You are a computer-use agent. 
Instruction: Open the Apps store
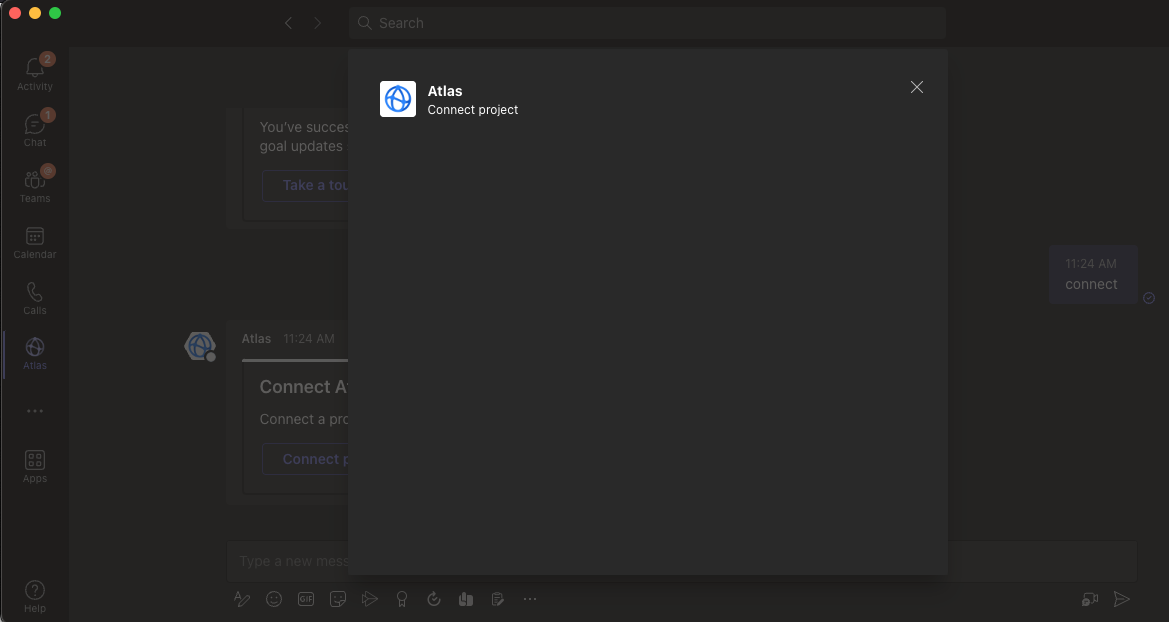point(34,467)
